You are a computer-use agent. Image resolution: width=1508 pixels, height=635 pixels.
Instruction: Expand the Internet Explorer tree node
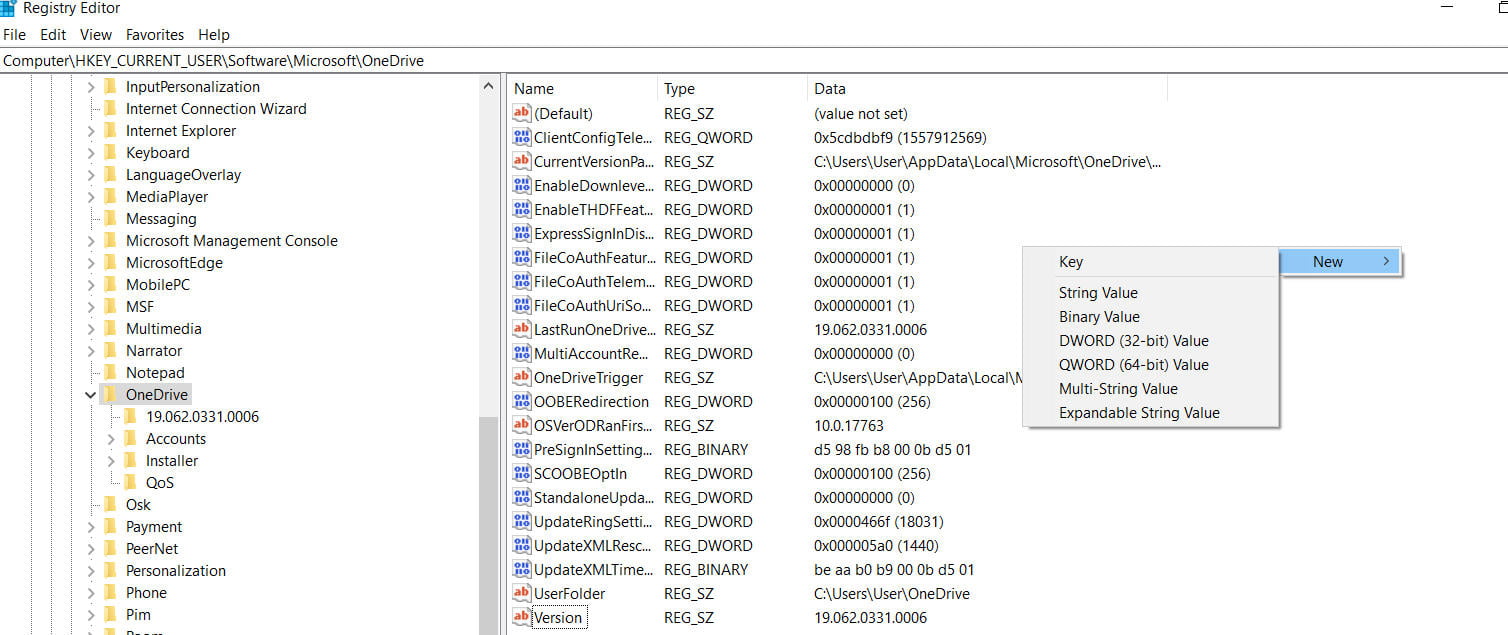(91, 131)
